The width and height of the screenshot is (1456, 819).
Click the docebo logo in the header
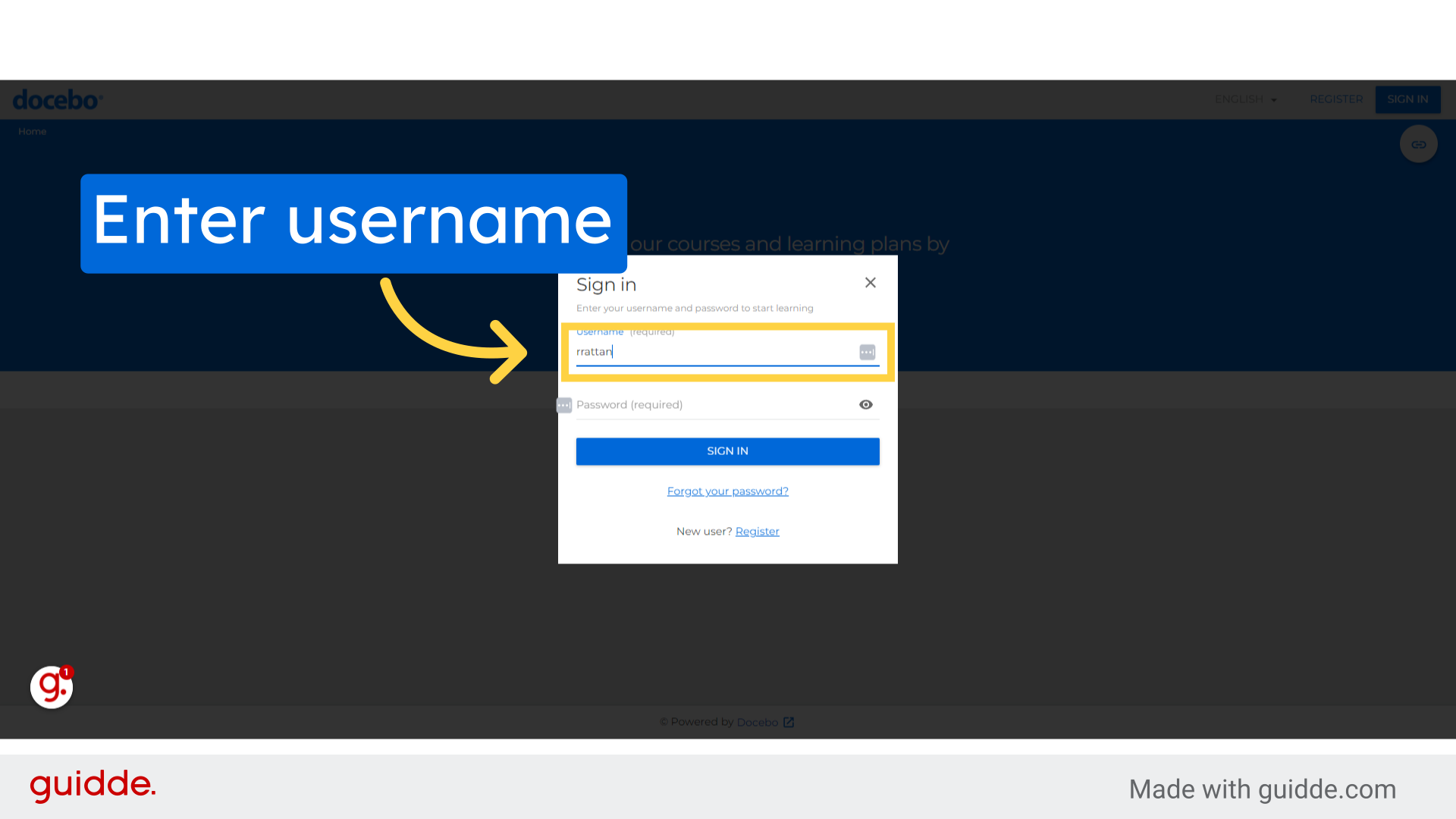[56, 99]
